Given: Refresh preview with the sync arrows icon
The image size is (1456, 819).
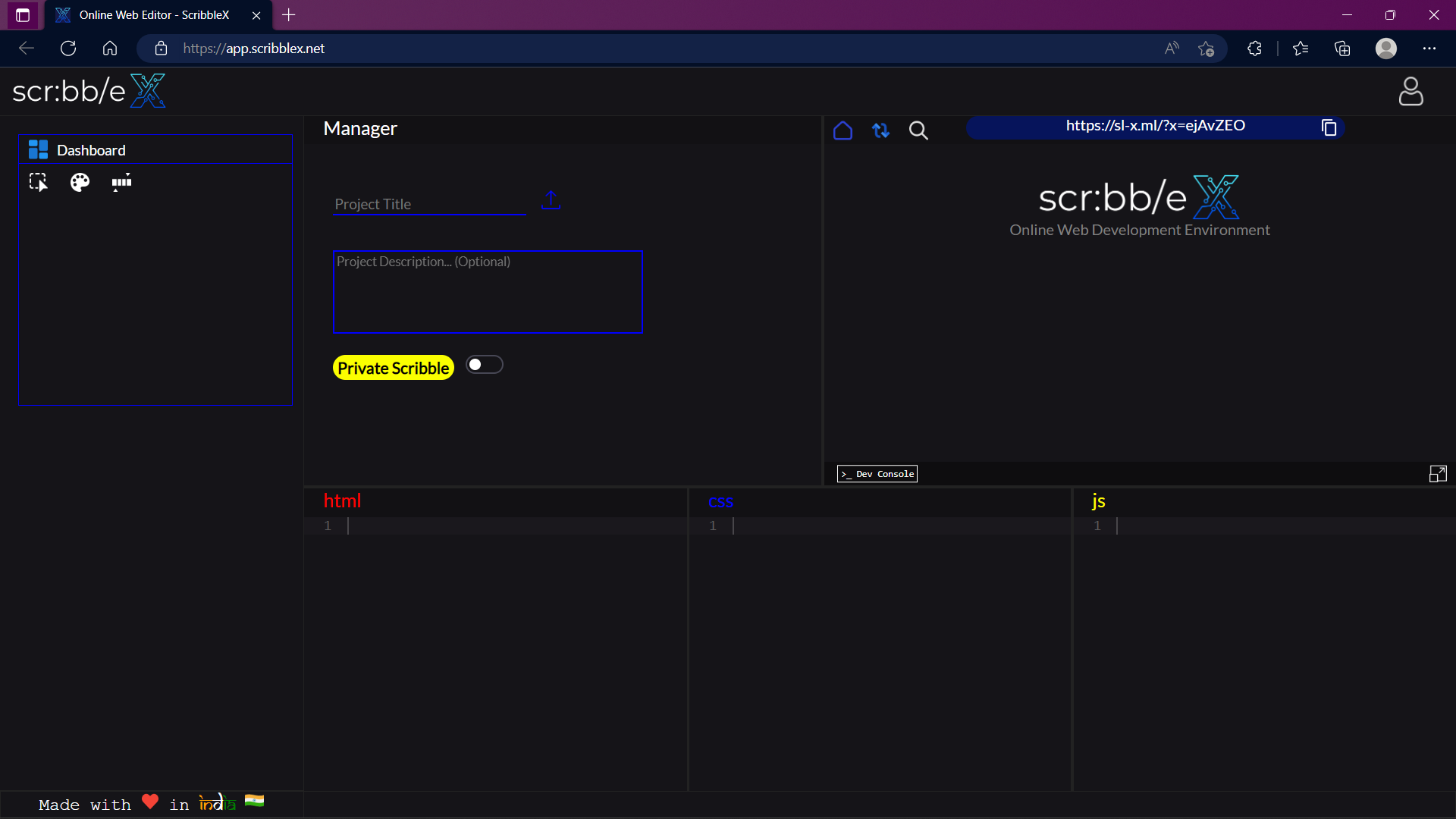Looking at the screenshot, I should 880,130.
